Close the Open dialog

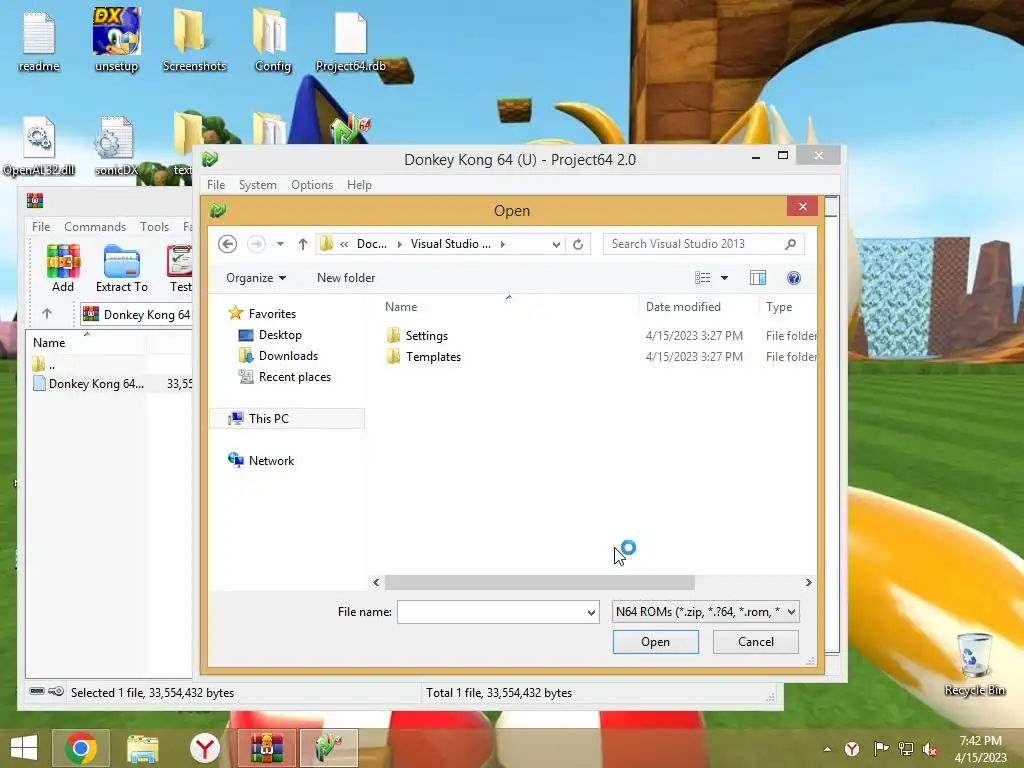pyautogui.click(x=803, y=207)
